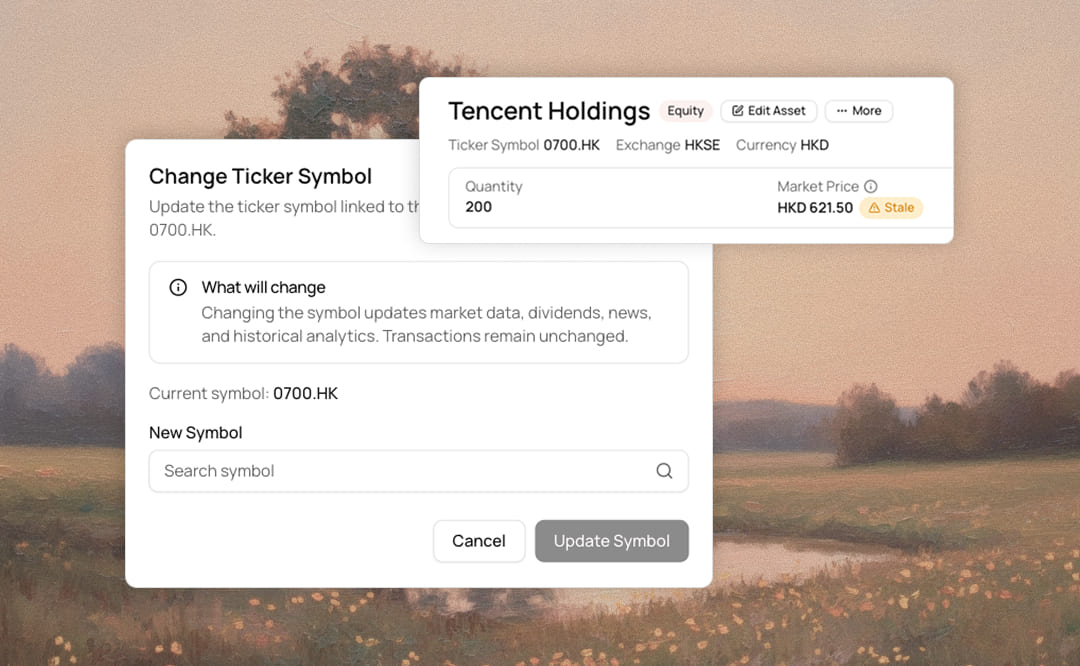Viewport: 1080px width, 666px height.
Task: Open the Edit Asset panel
Action: [x=768, y=111]
